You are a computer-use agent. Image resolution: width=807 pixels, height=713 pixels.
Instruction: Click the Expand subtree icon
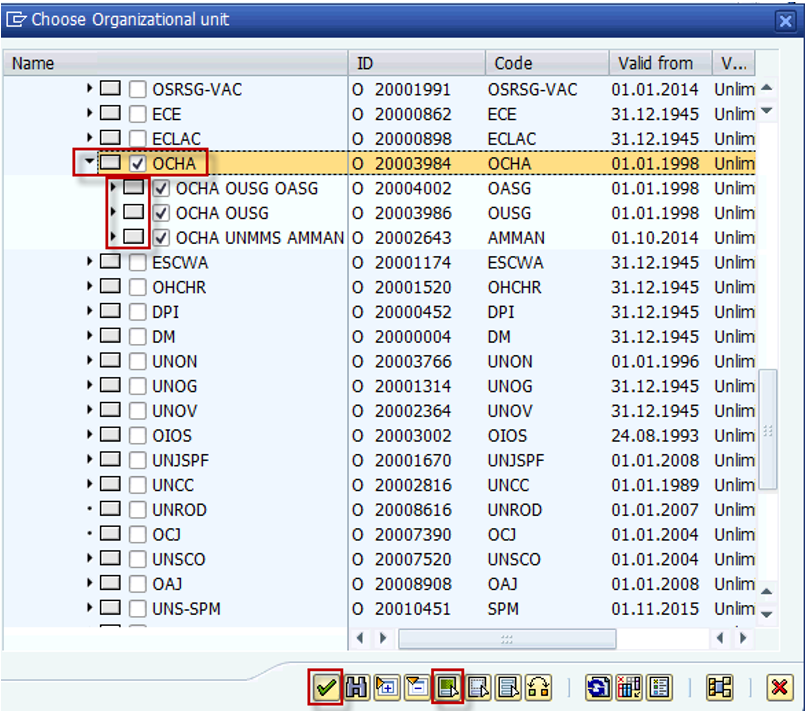coord(387,687)
